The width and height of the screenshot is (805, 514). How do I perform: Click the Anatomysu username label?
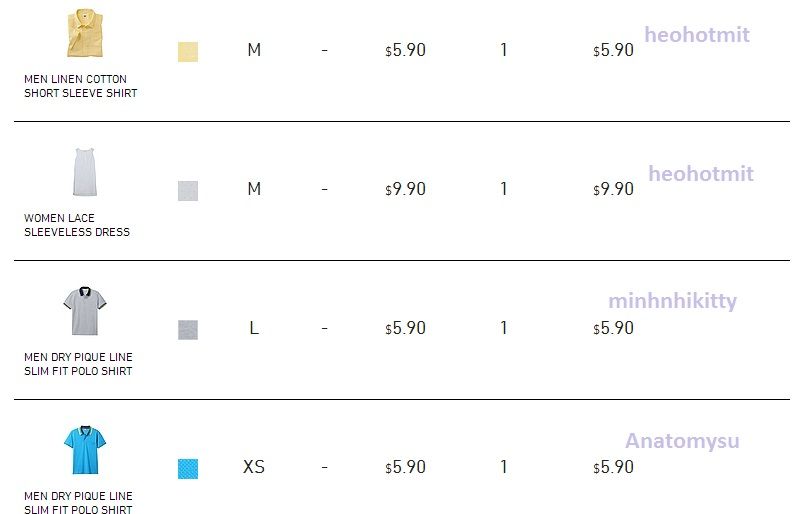(682, 441)
